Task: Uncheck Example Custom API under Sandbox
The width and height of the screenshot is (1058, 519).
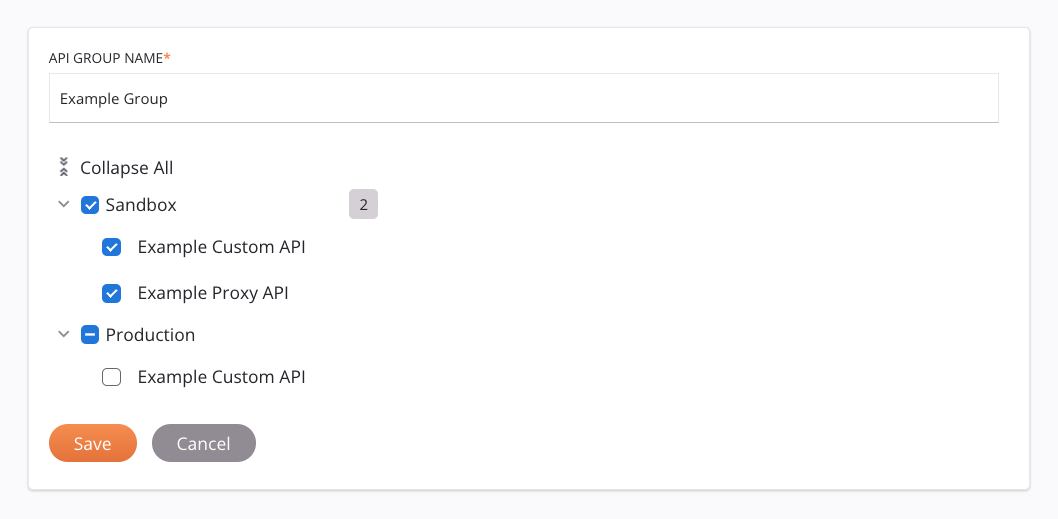Action: [112, 247]
